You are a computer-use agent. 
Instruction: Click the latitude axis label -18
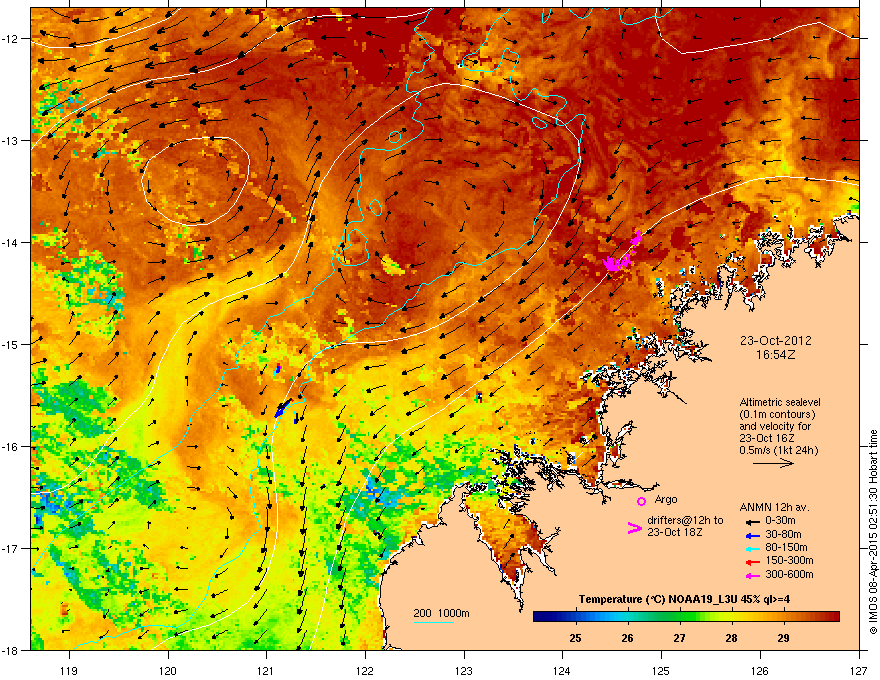point(10,650)
